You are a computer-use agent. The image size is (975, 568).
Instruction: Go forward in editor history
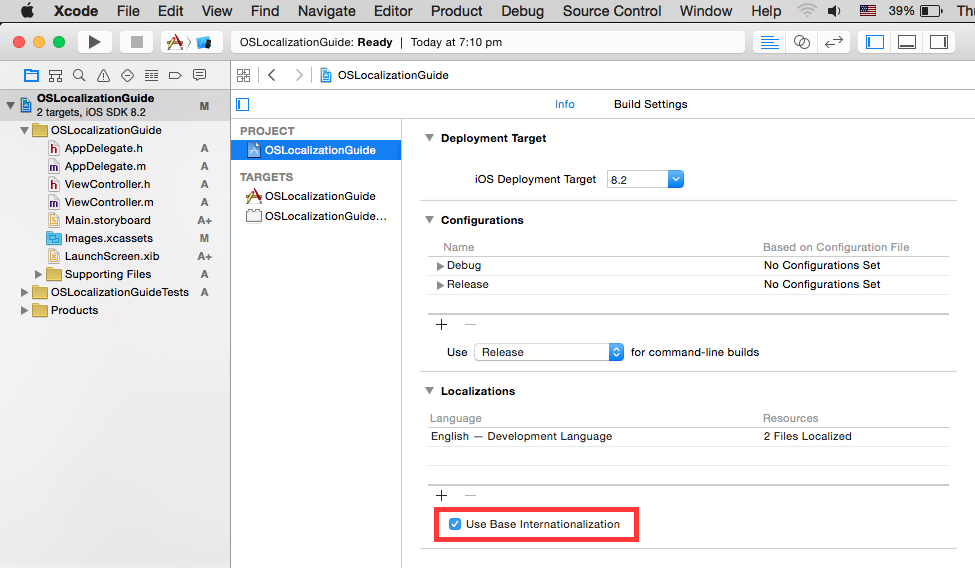(299, 75)
